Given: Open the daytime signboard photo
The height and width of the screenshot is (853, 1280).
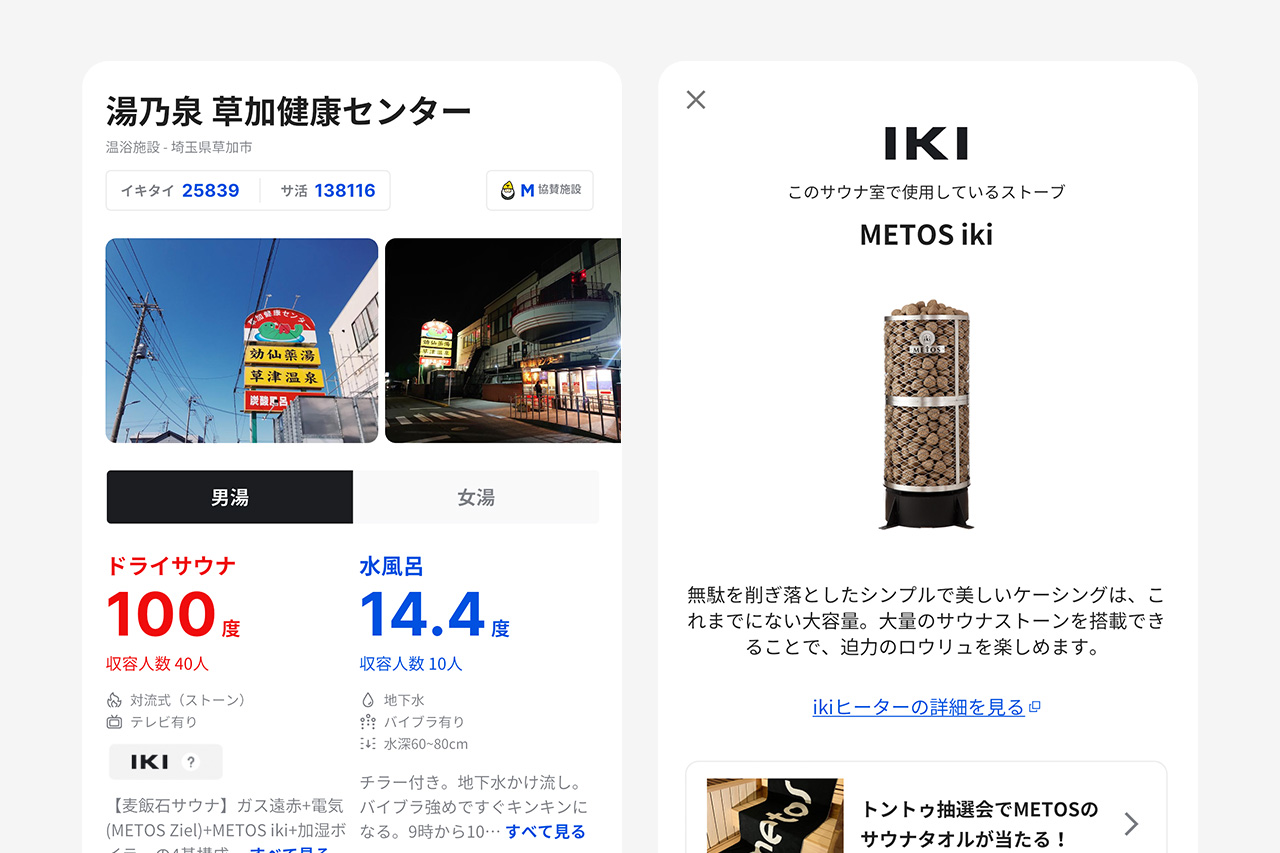Looking at the screenshot, I should pyautogui.click(x=242, y=340).
